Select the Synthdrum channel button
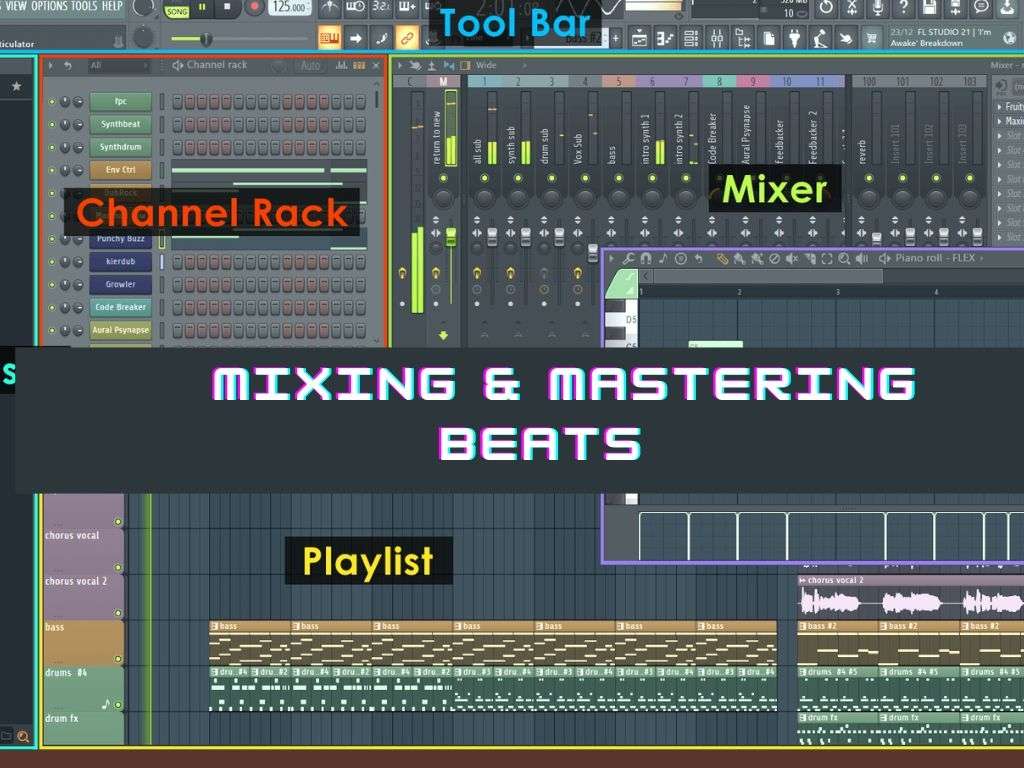 (121, 147)
